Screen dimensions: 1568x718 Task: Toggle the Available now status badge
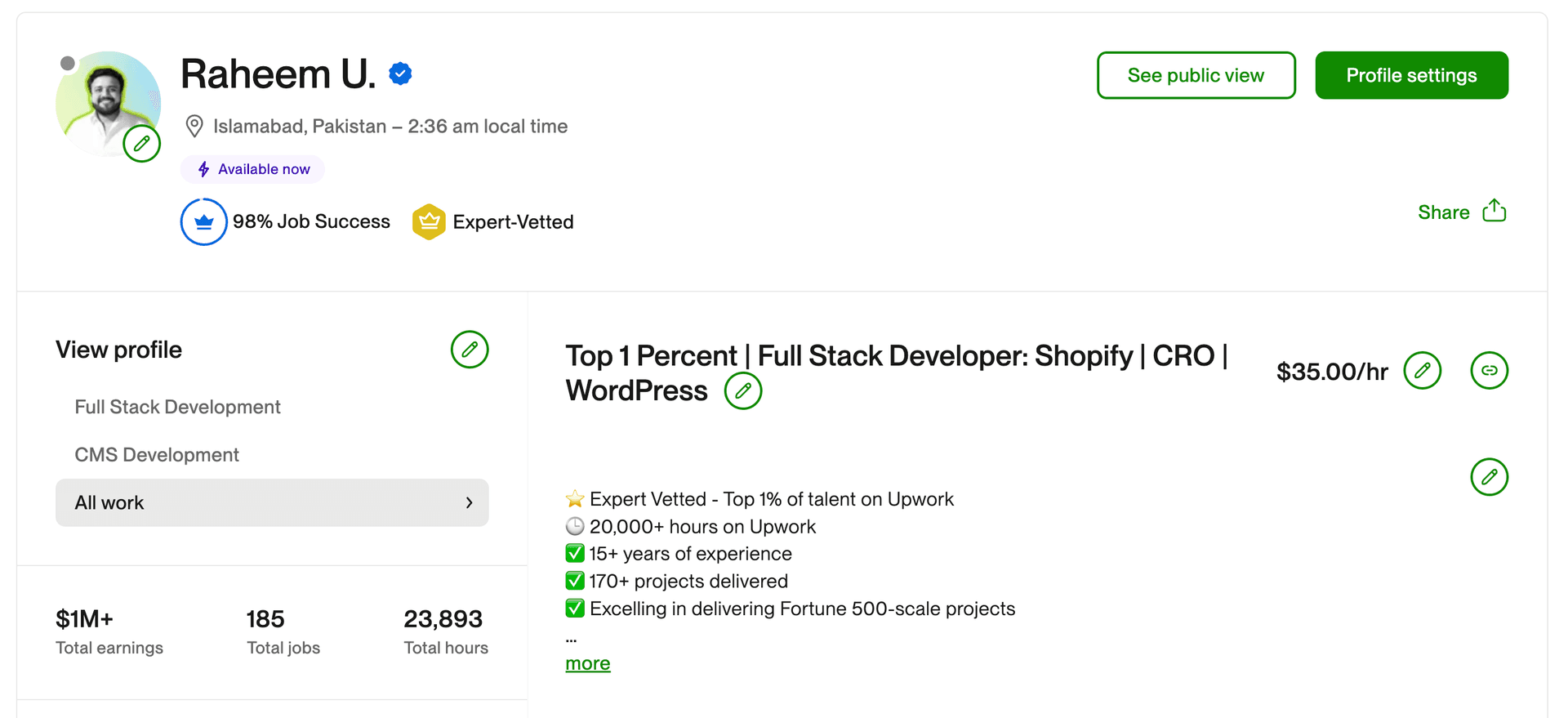coord(252,169)
